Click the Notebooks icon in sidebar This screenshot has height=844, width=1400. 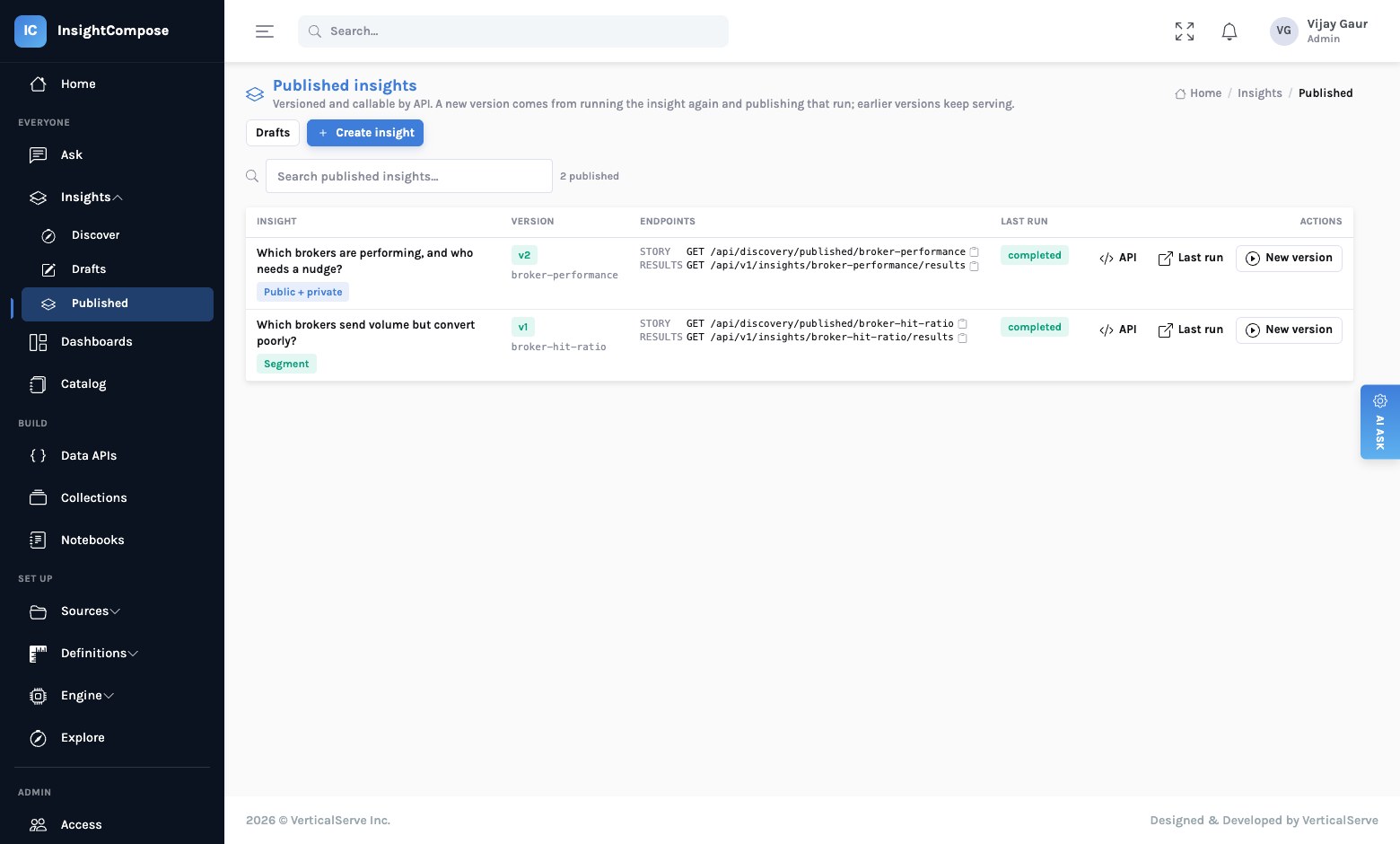point(38,540)
